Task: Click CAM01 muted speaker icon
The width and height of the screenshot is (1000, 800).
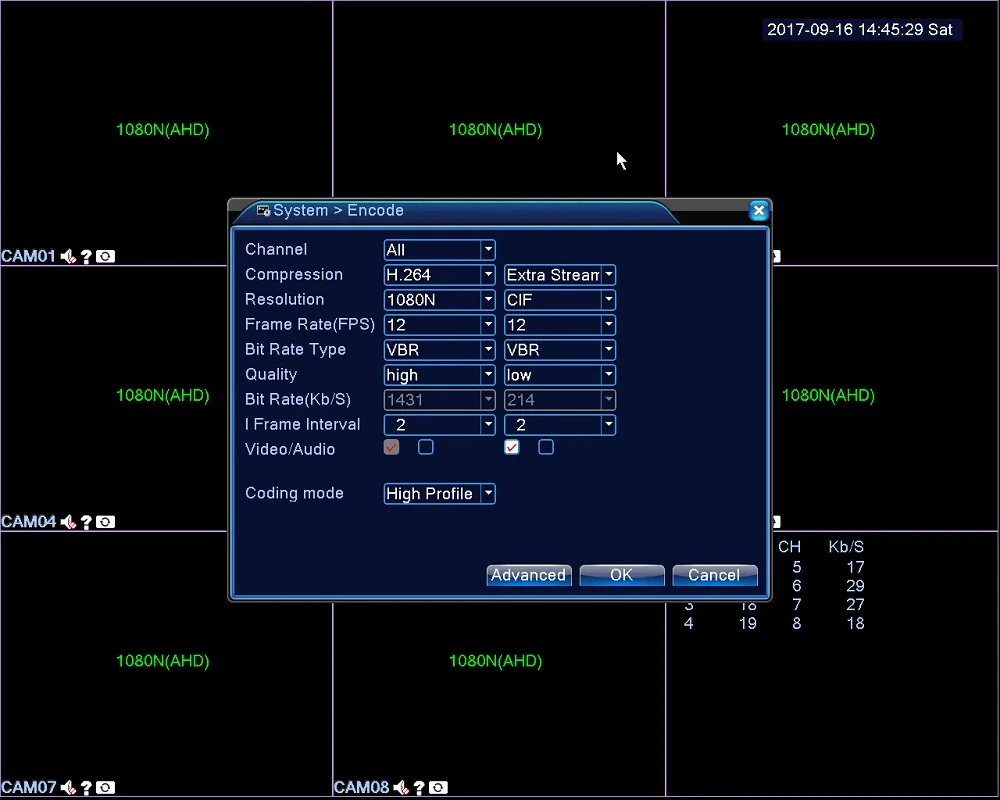Action: tap(68, 256)
